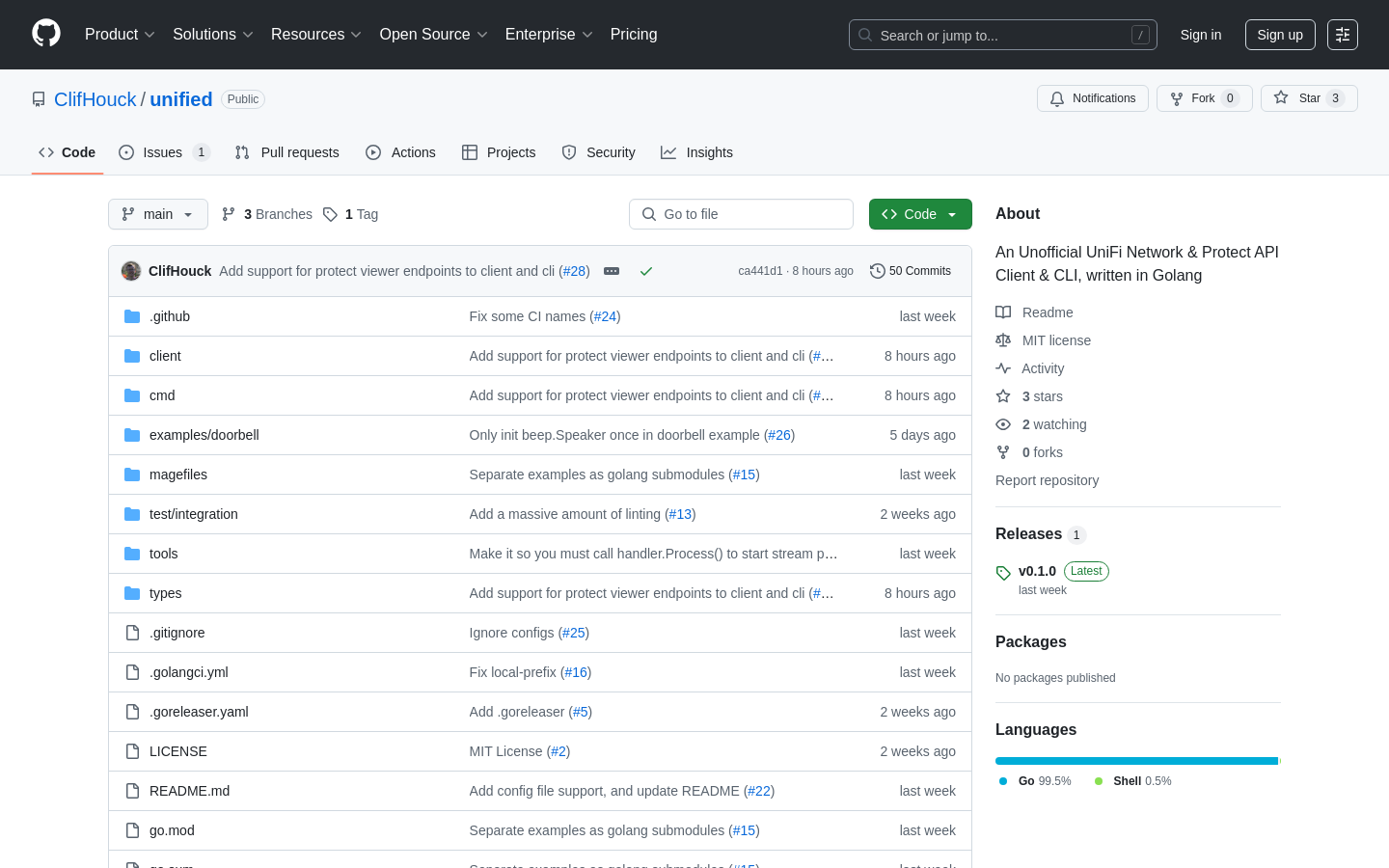View the 1 Tag link

coord(351,214)
